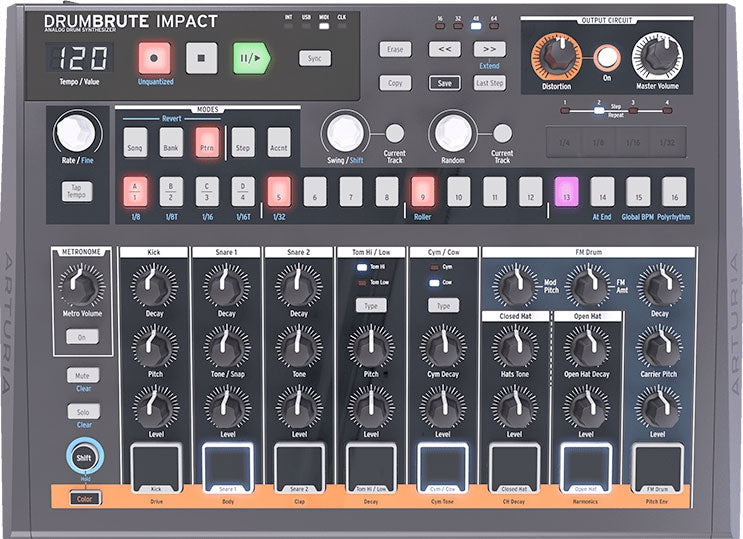743x539 pixels.
Task: Select the Bank mode button
Action: tap(171, 142)
